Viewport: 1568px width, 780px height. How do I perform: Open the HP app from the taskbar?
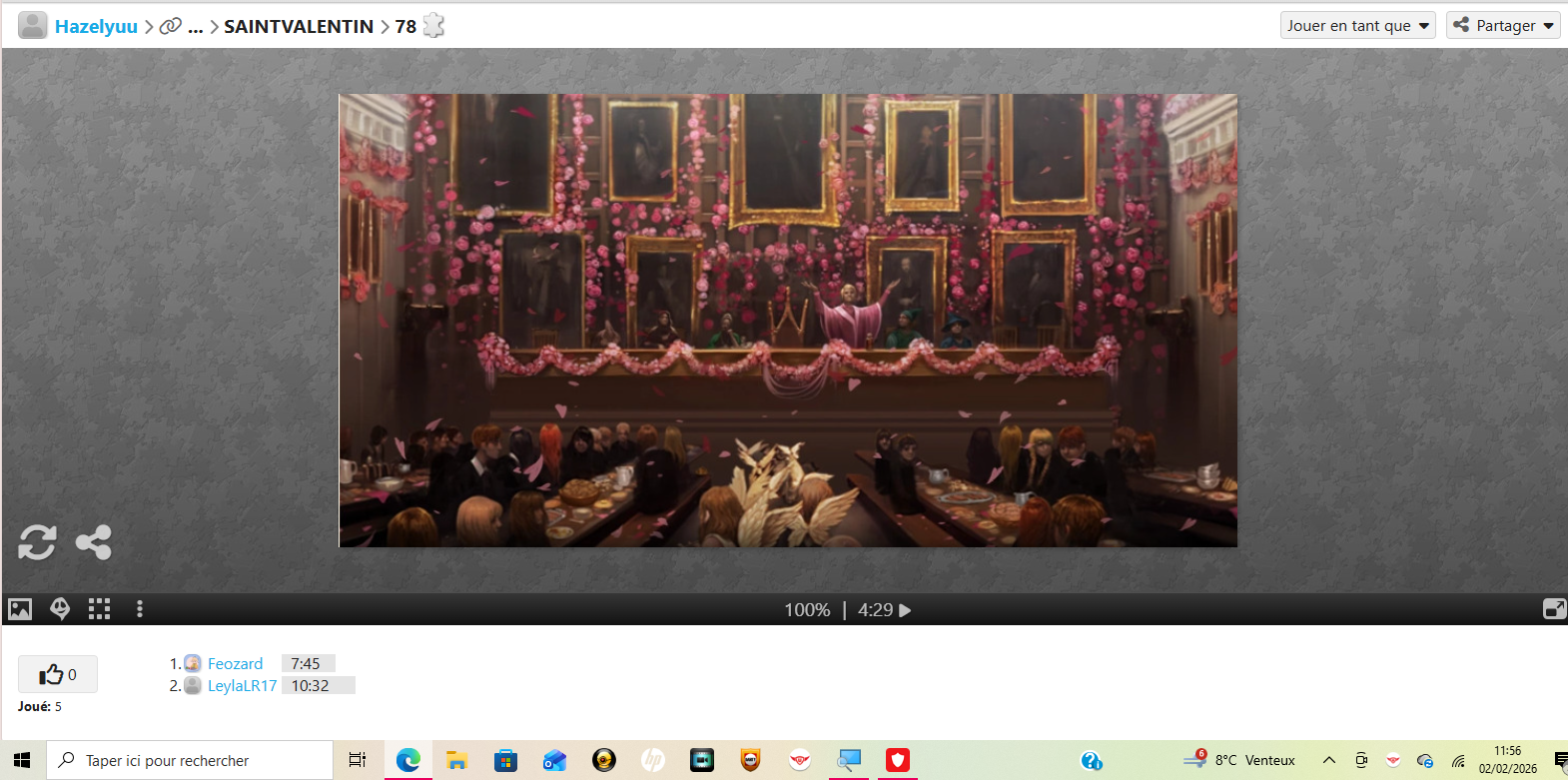(x=652, y=760)
